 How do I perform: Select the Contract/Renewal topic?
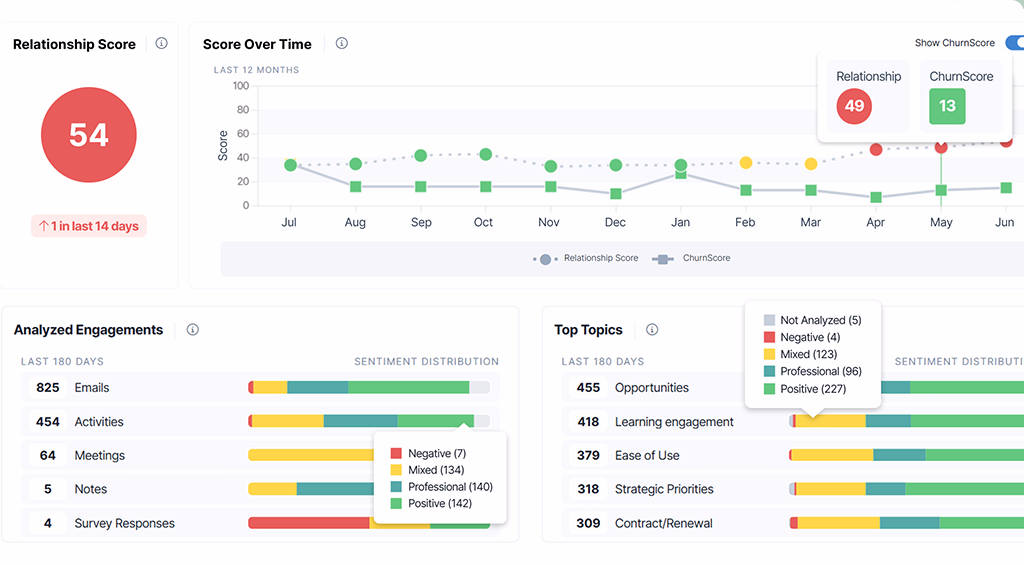[665, 523]
